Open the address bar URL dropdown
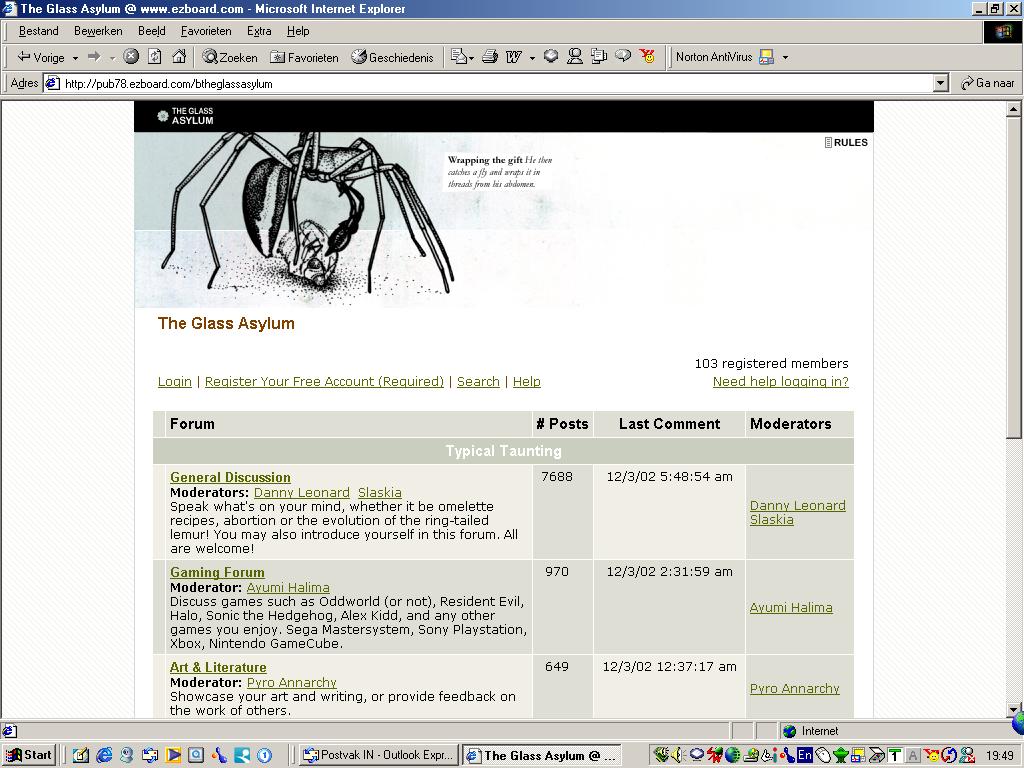The image size is (1024, 768). (x=940, y=84)
